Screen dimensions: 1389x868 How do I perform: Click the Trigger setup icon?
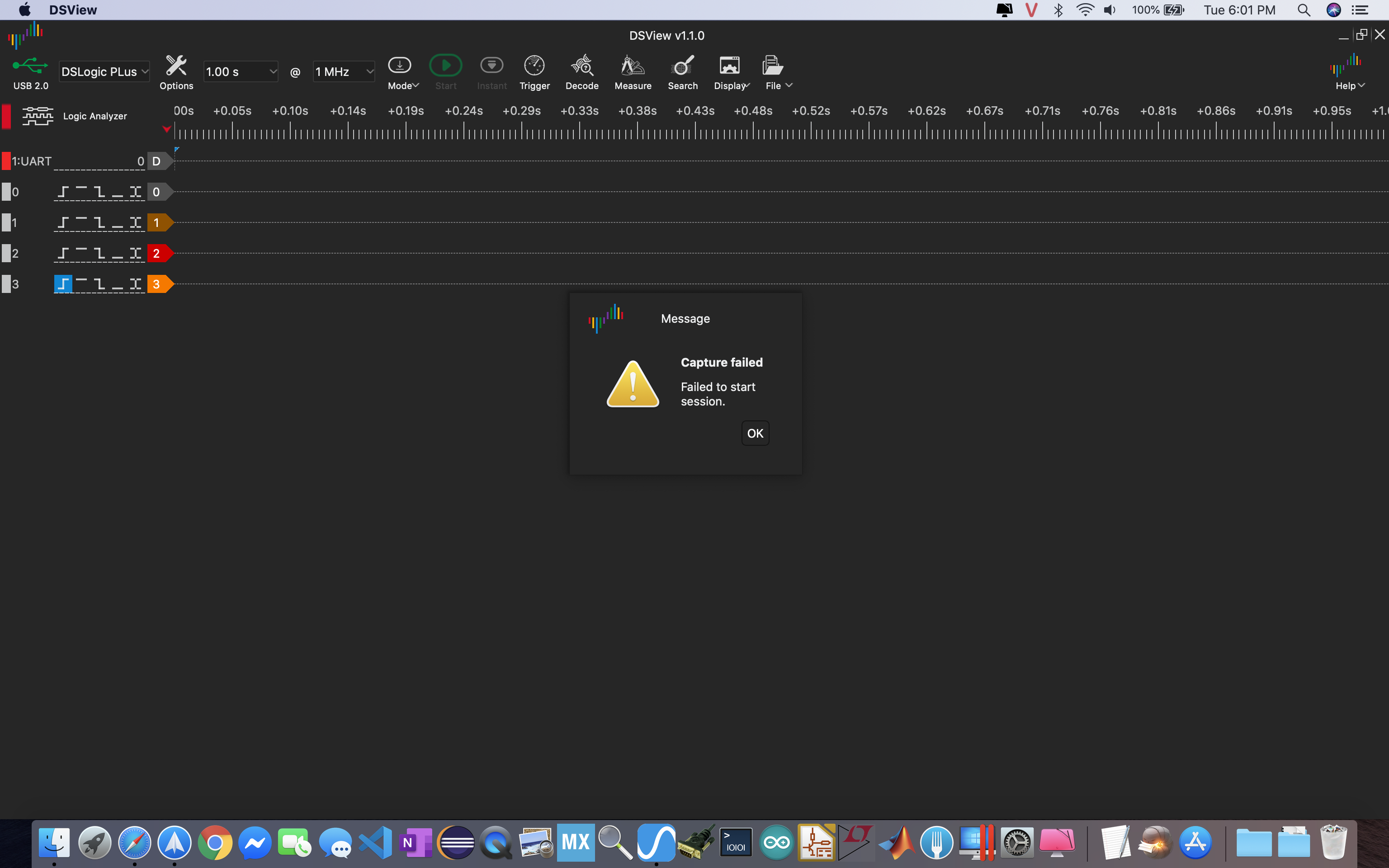tap(534, 71)
